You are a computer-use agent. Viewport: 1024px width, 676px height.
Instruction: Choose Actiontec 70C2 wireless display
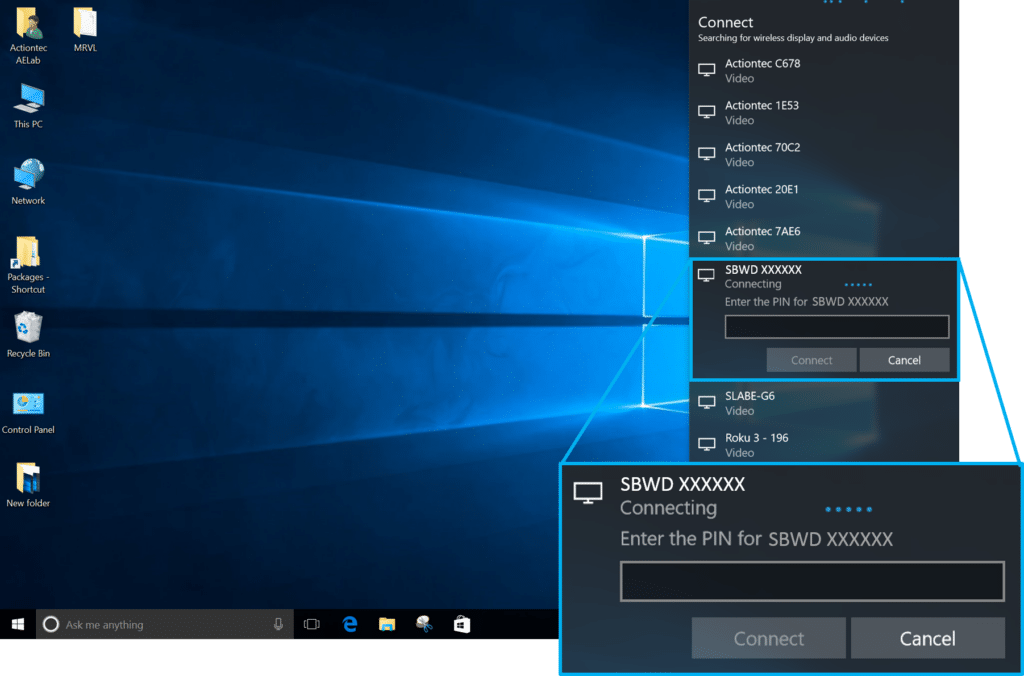824,154
